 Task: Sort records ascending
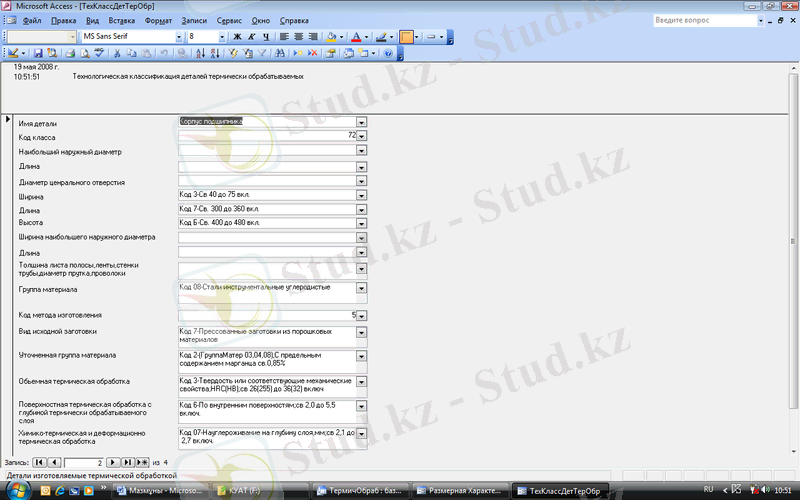(x=201, y=53)
